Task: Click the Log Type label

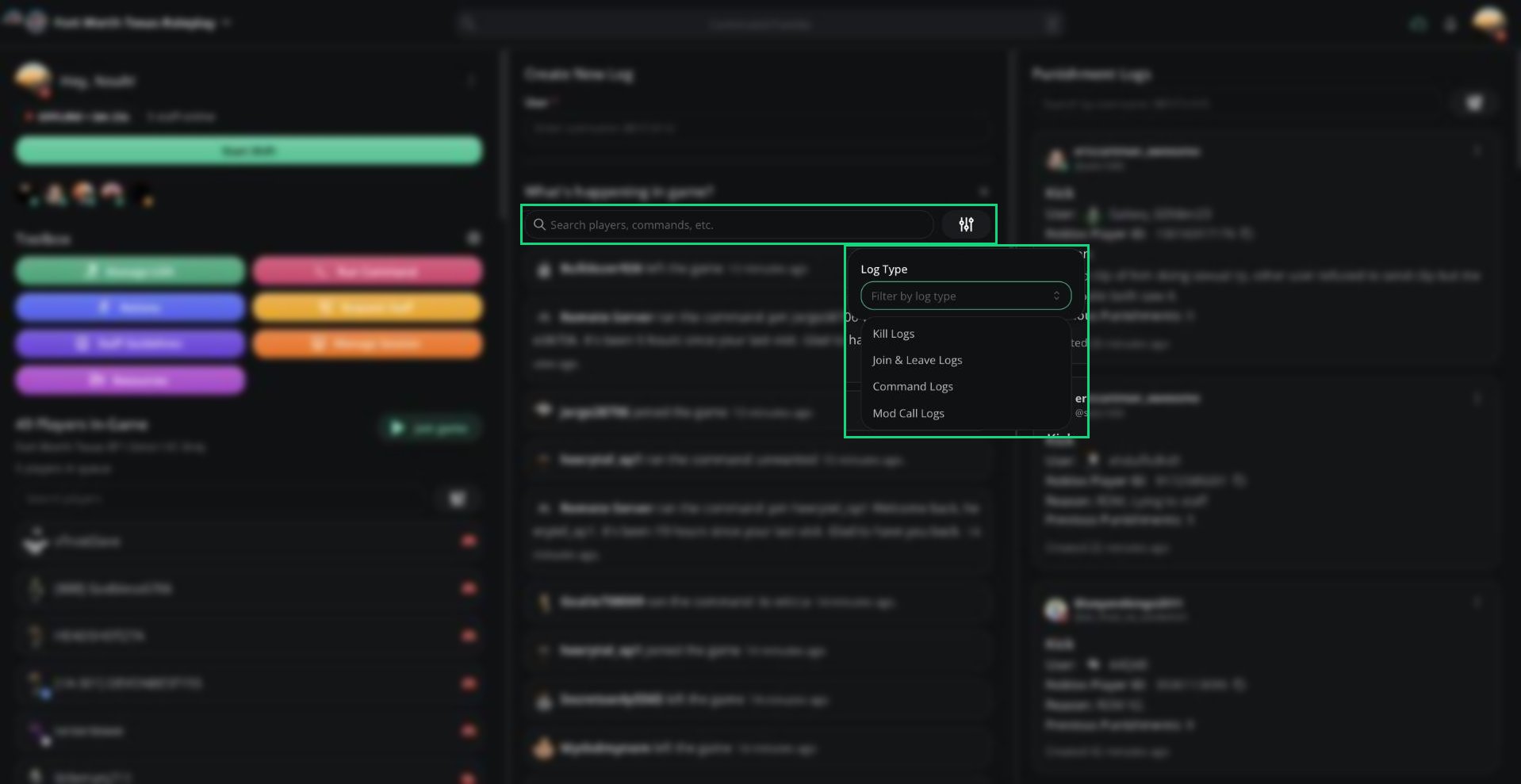Action: [x=883, y=269]
